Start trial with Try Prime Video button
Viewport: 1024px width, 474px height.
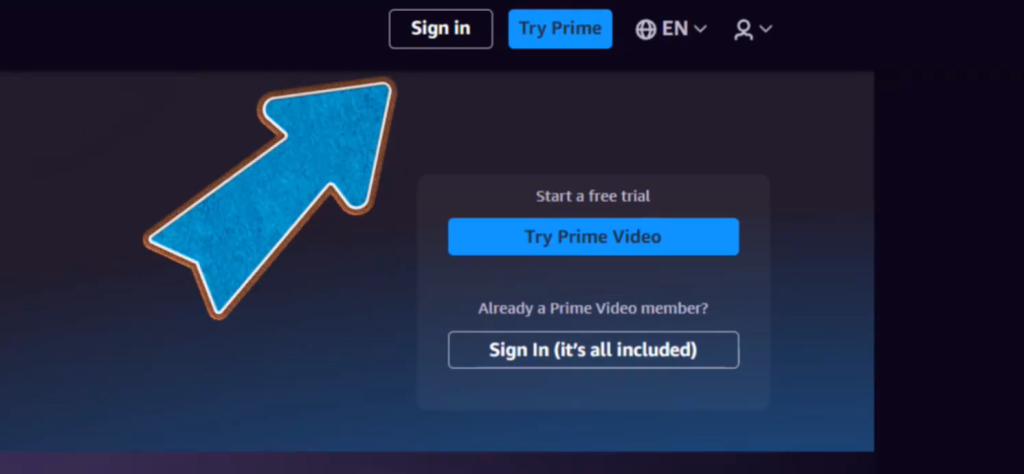pyautogui.click(x=594, y=236)
